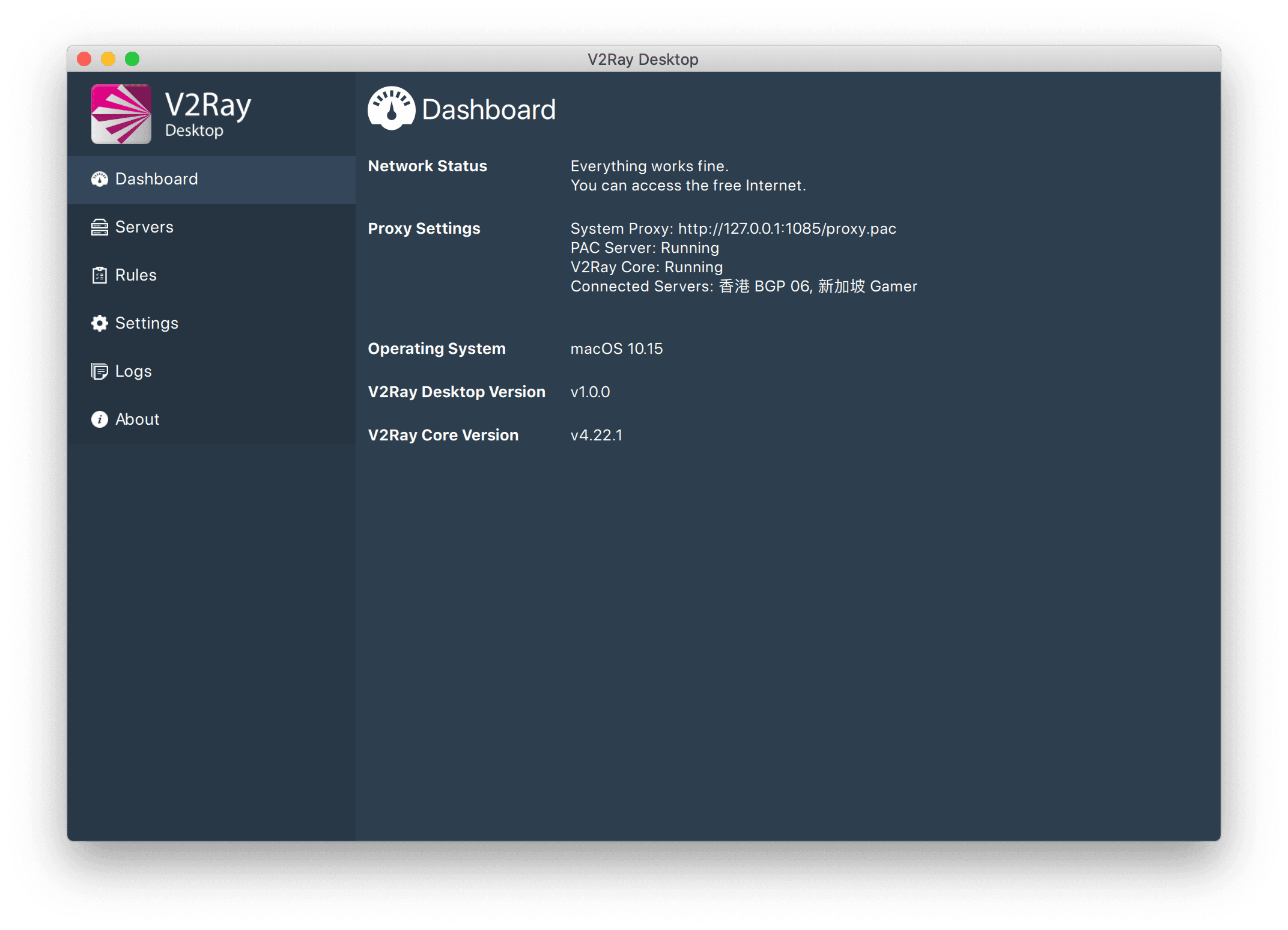Click the Rules clipboard icon in sidebar
Image resolution: width=1288 pixels, height=930 pixels.
pyautogui.click(x=100, y=275)
